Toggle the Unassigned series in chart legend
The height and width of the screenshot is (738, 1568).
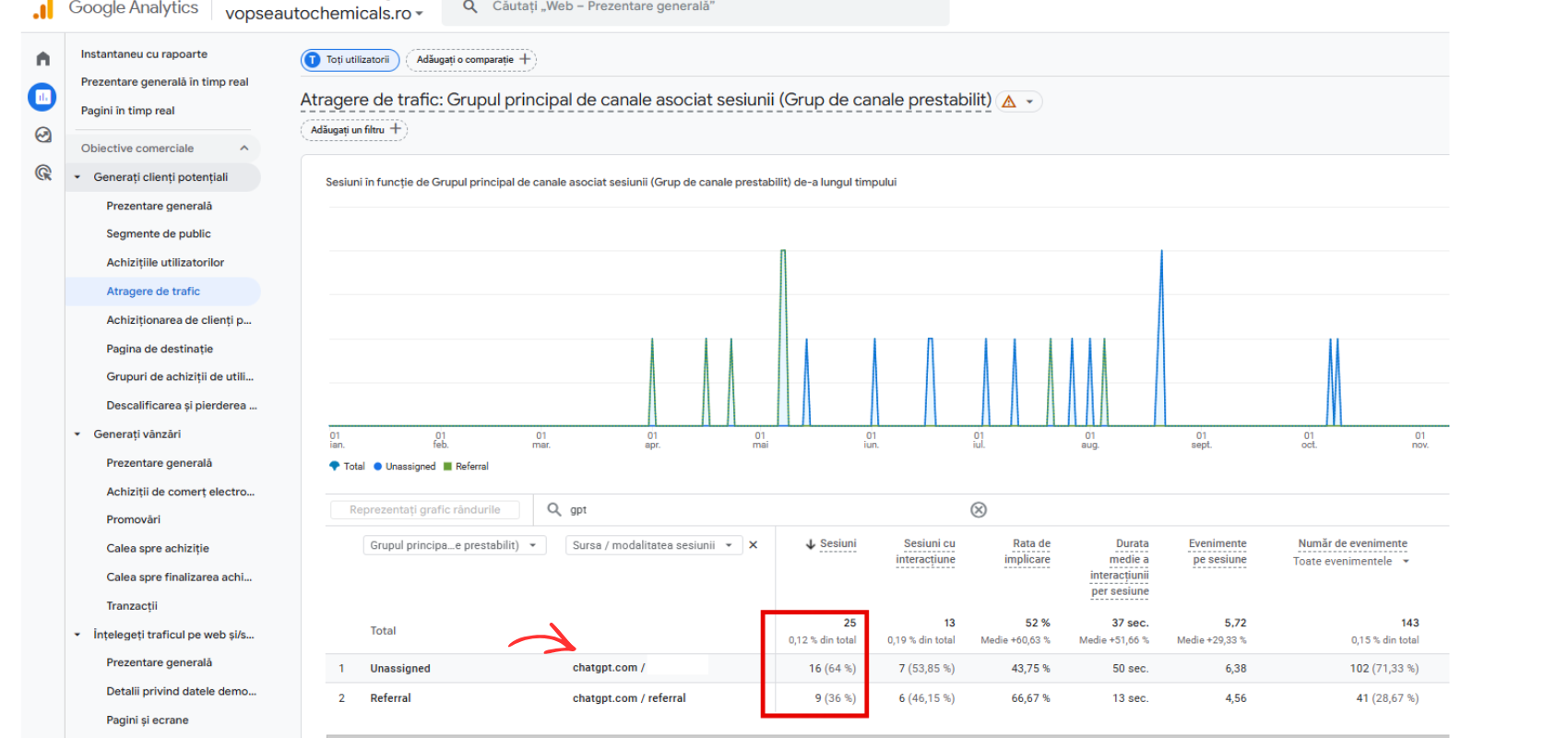tap(405, 467)
